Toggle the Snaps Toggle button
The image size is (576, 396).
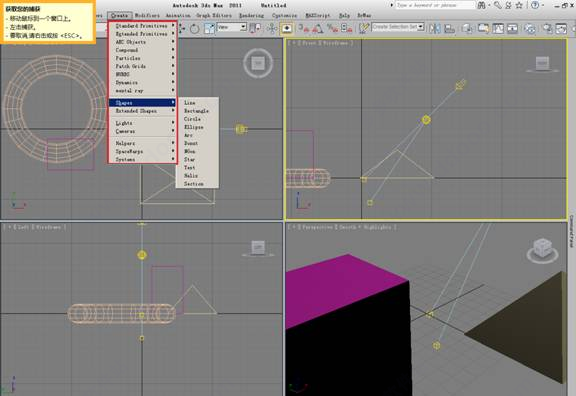click(304, 28)
